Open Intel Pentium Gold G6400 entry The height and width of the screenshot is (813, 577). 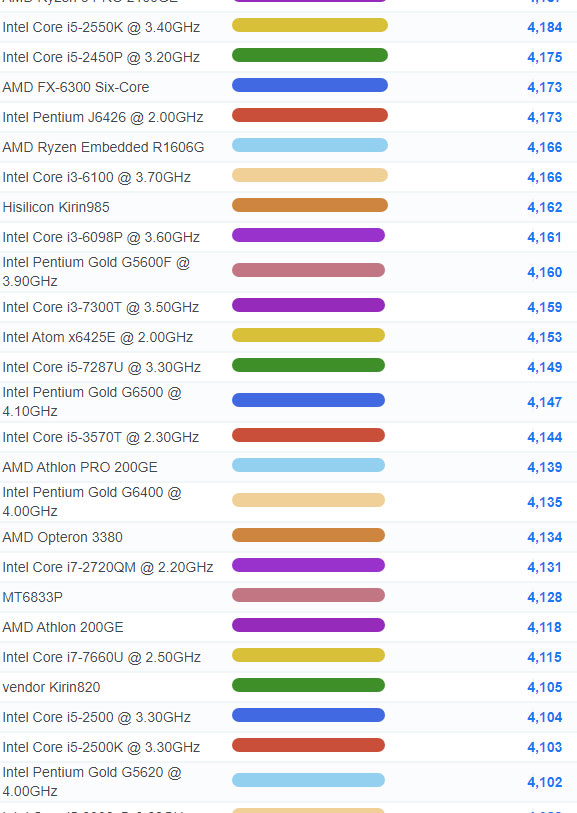click(92, 502)
